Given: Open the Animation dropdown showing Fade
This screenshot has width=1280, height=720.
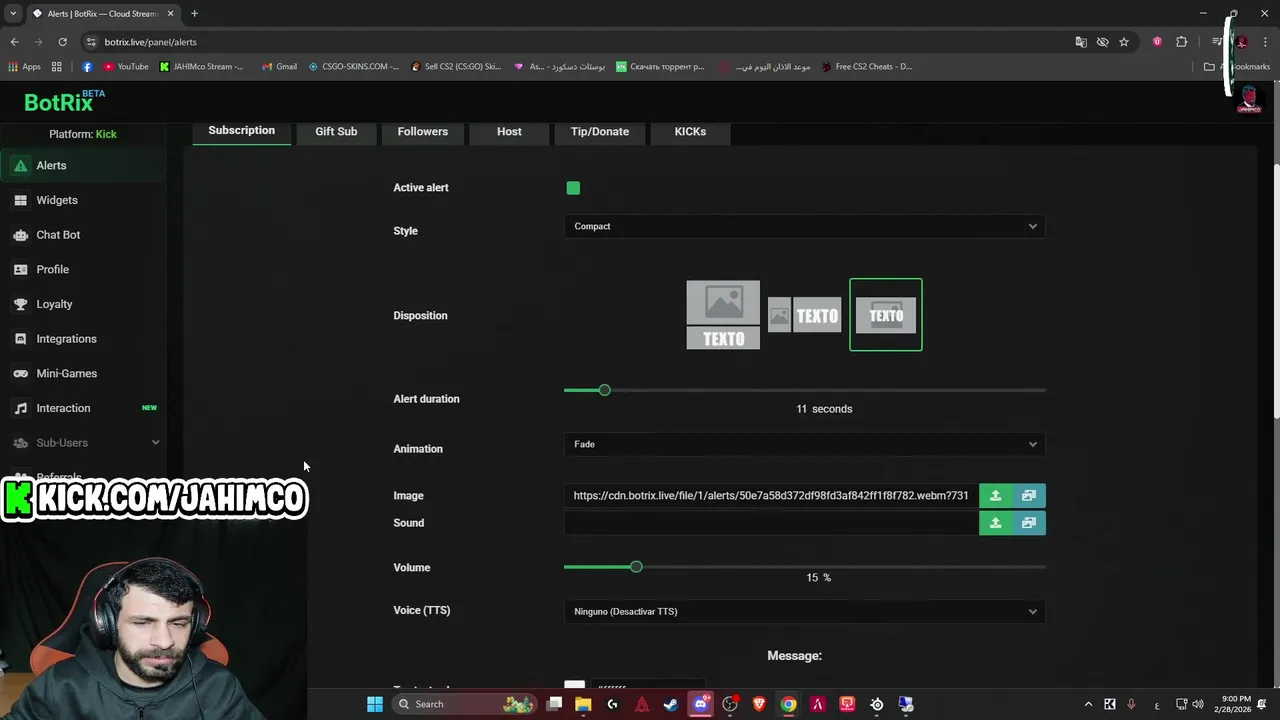Looking at the screenshot, I should click(x=805, y=444).
